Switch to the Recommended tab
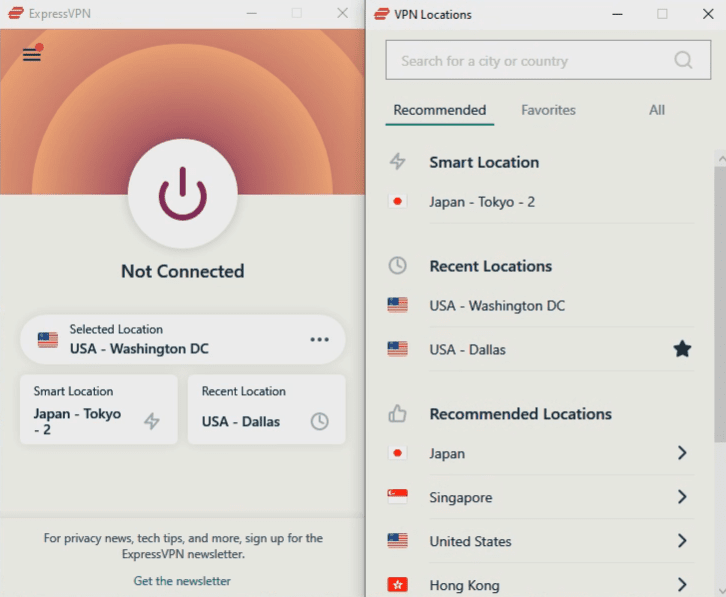Screen dimensions: 726x597 [x=440, y=110]
